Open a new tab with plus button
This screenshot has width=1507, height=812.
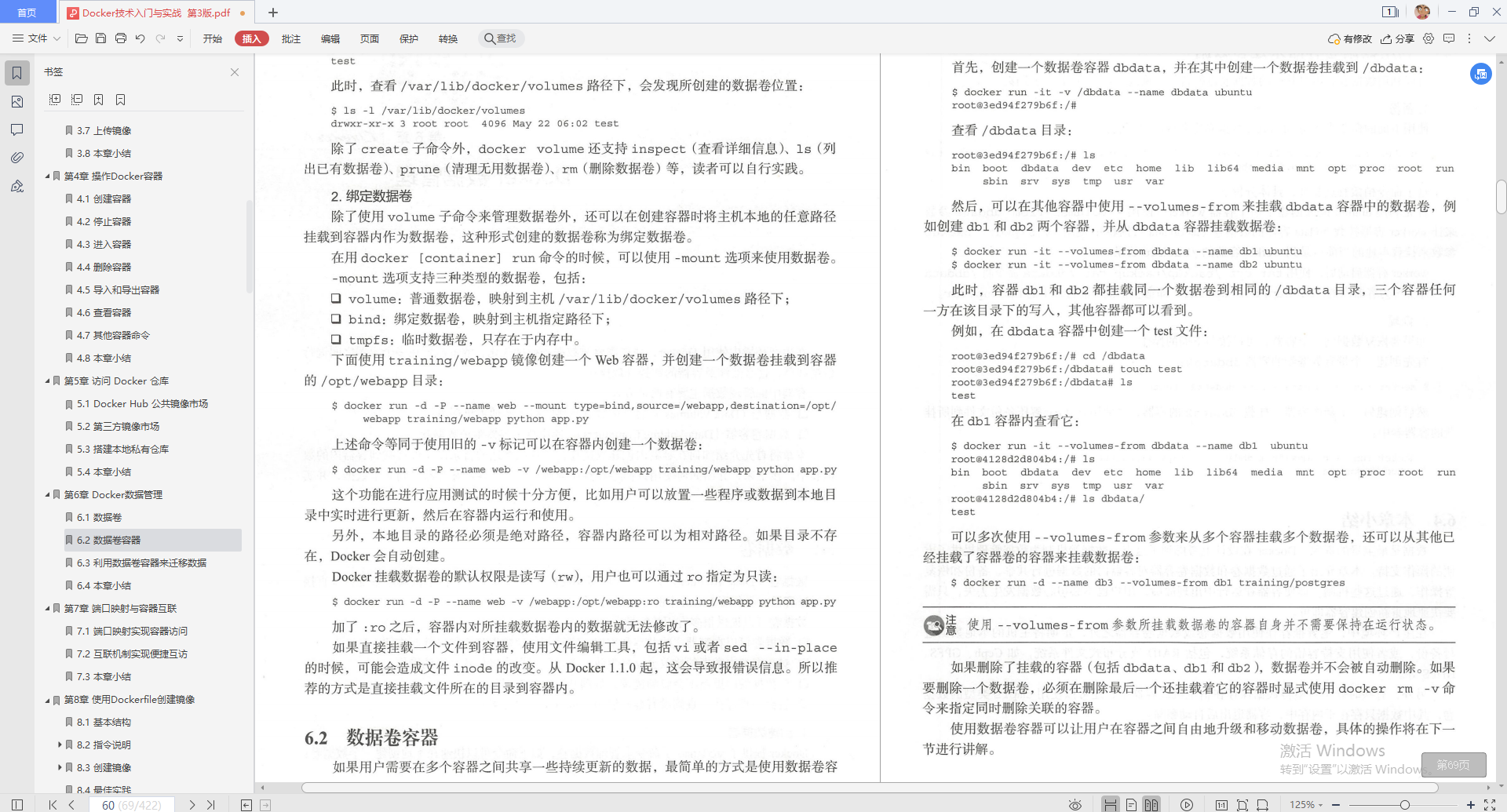[273, 13]
